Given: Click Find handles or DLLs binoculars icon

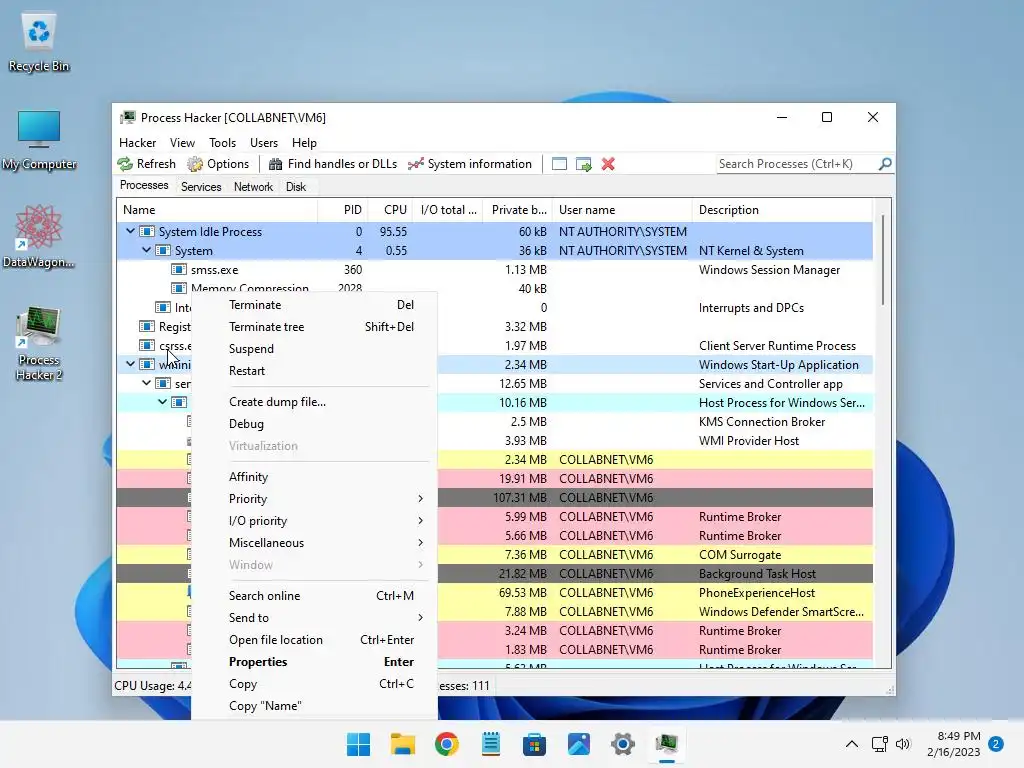Looking at the screenshot, I should [276, 164].
